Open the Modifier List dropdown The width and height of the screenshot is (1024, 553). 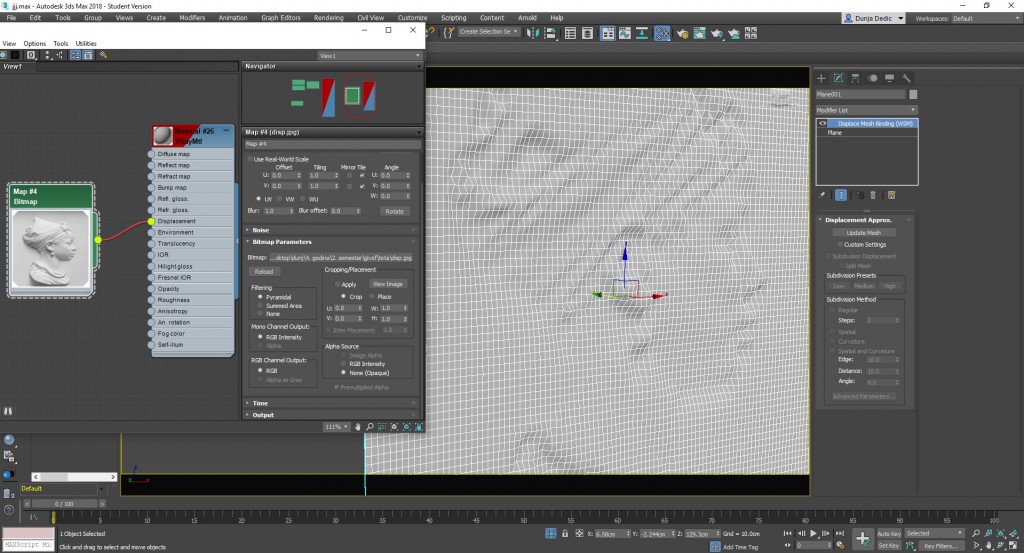pos(866,110)
